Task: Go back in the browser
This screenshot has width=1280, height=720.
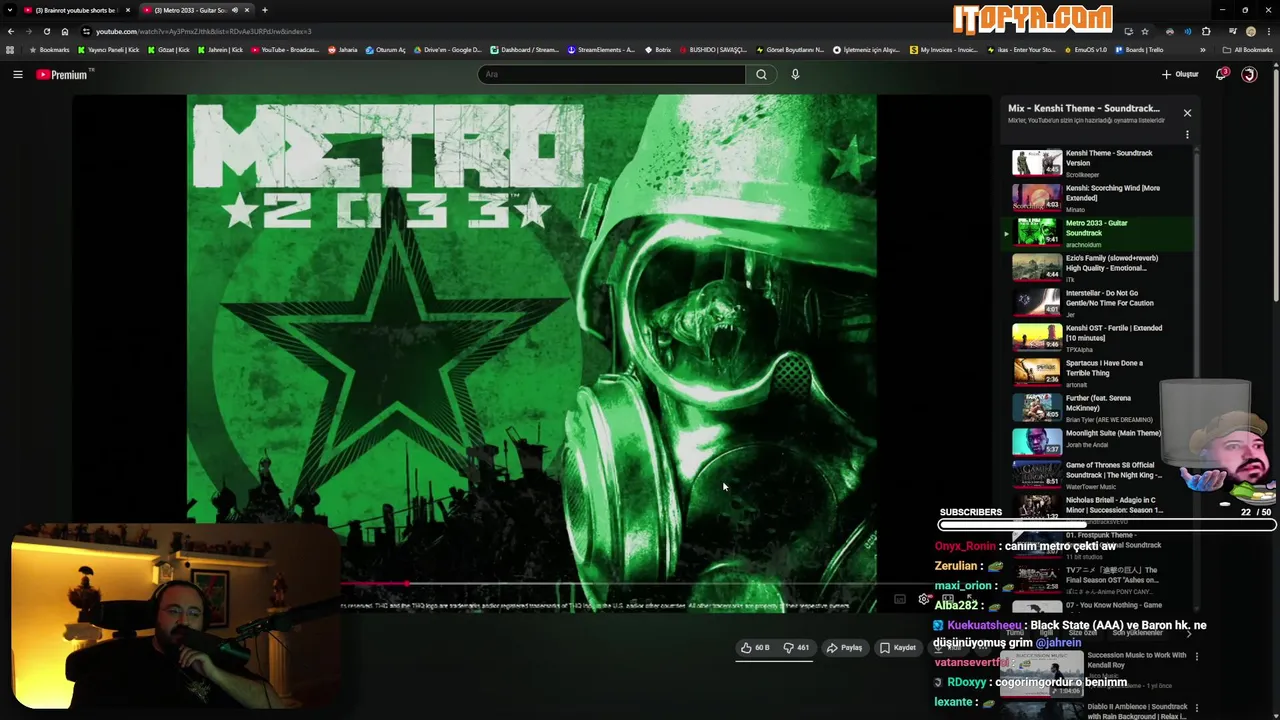Action: [x=11, y=31]
